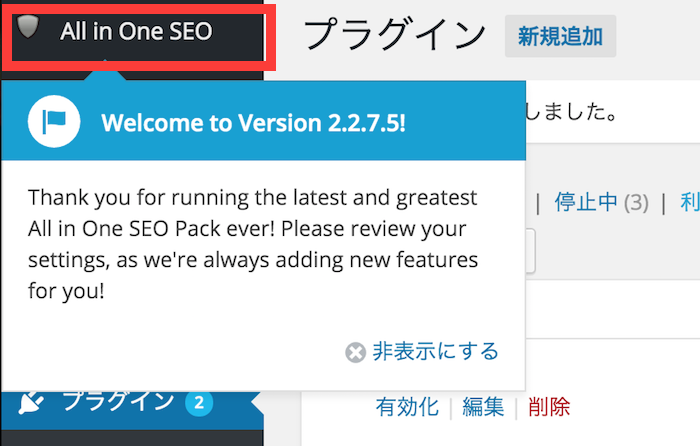The width and height of the screenshot is (700, 446).
Task: Click the partly hidden bulk action dropdown edge
Action: click(x=530, y=251)
